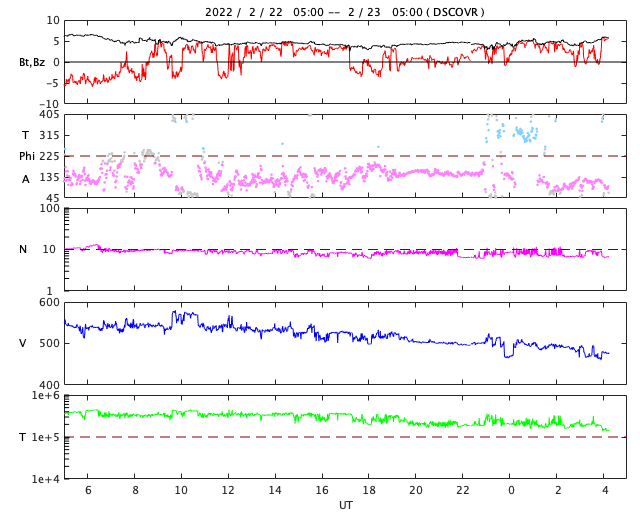Select the 'T' label beside 1e+5
Viewport: 640px width, 512px height.
[x=23, y=437]
